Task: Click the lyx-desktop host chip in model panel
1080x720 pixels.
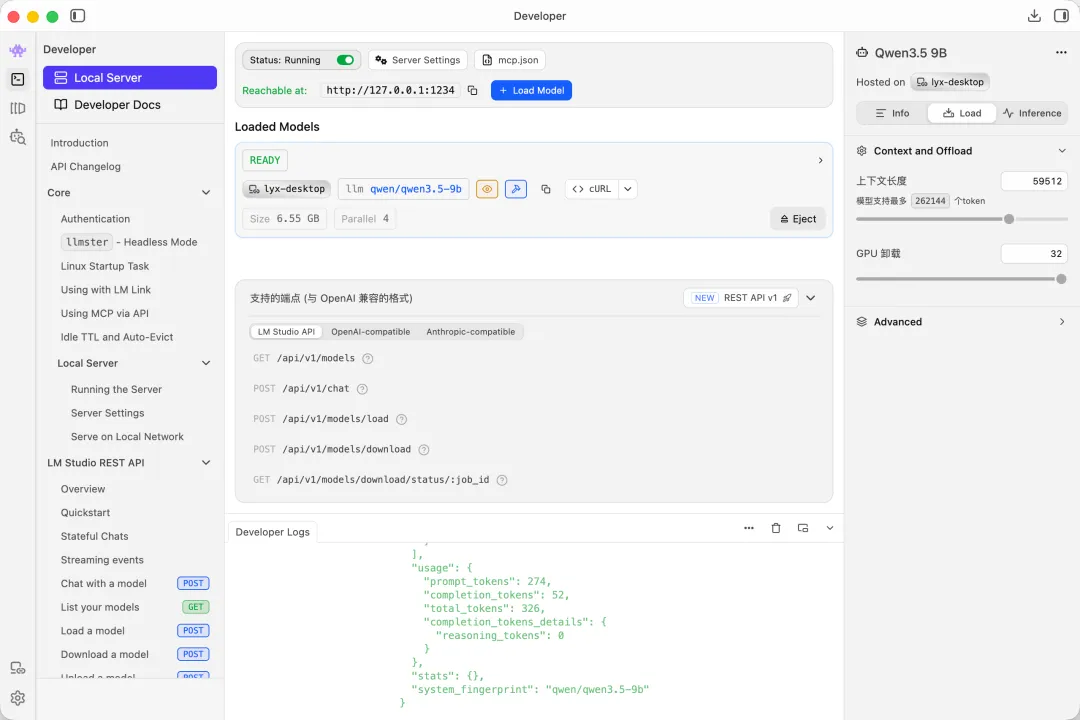Action: point(950,82)
